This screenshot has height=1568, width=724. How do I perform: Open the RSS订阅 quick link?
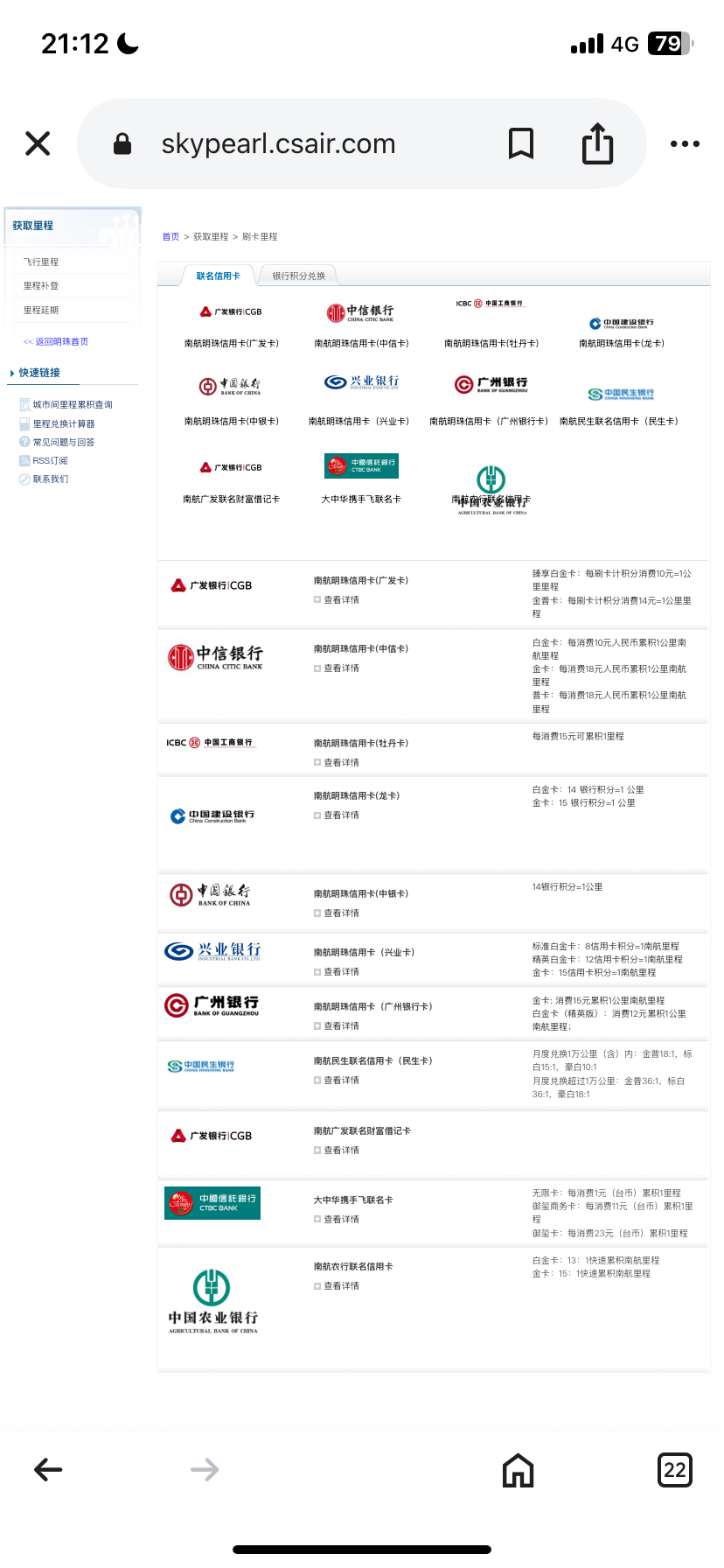[50, 460]
